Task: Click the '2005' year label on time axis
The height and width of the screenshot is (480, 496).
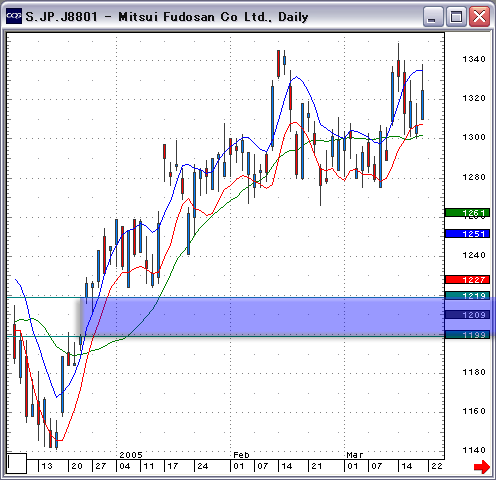Action: (131, 455)
